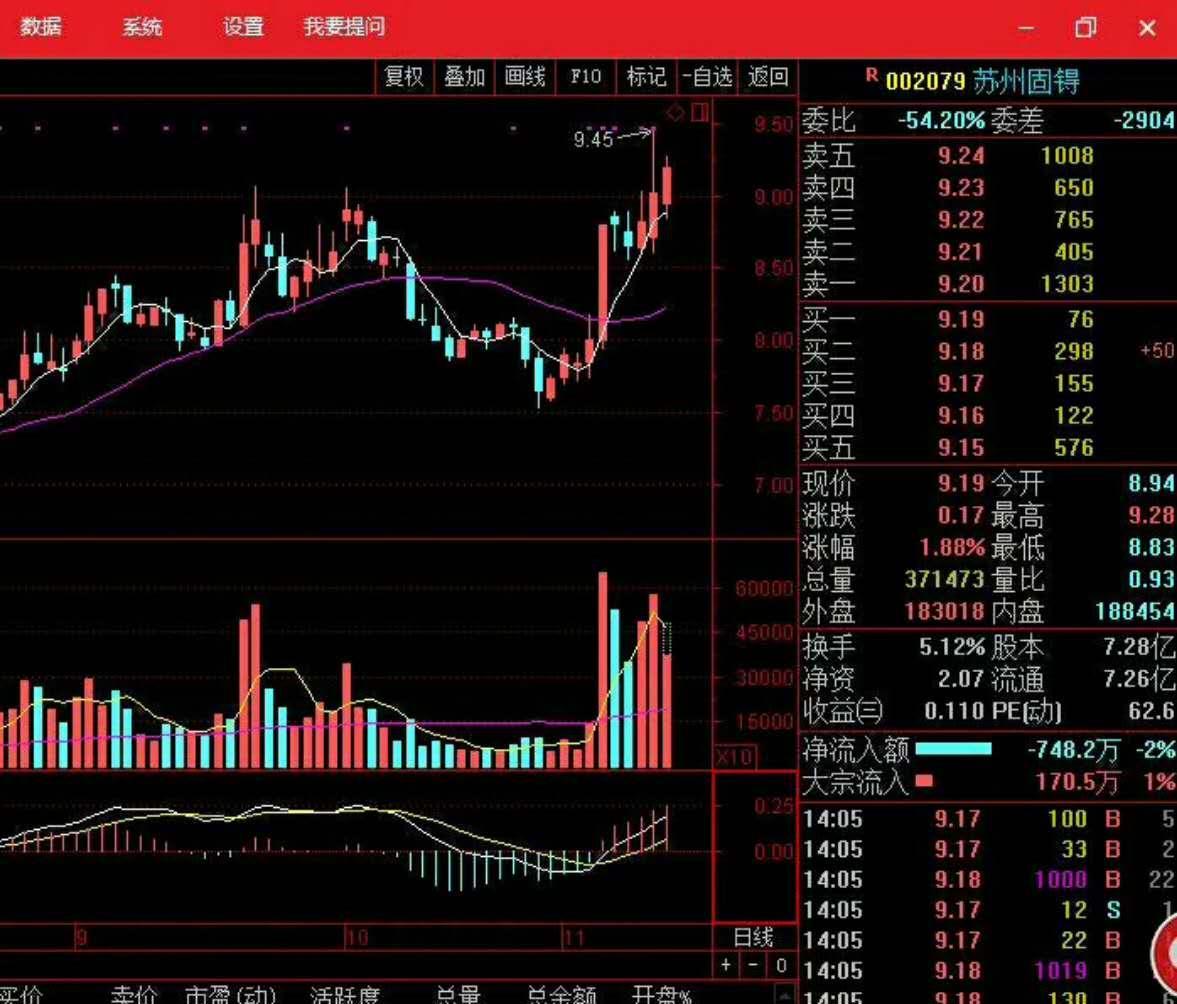Open F10 company information
The height and width of the screenshot is (1004, 1177).
point(585,77)
